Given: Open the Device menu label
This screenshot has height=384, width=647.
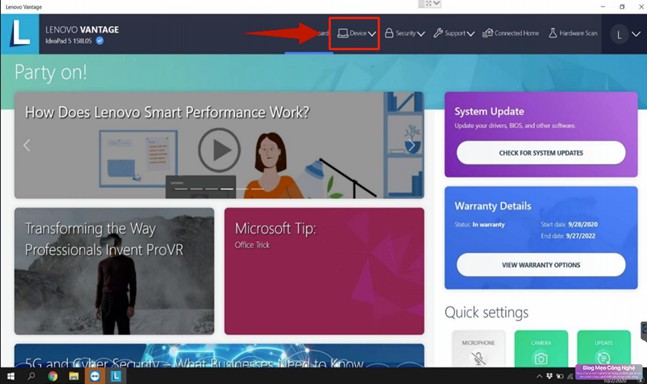Looking at the screenshot, I should tap(358, 33).
